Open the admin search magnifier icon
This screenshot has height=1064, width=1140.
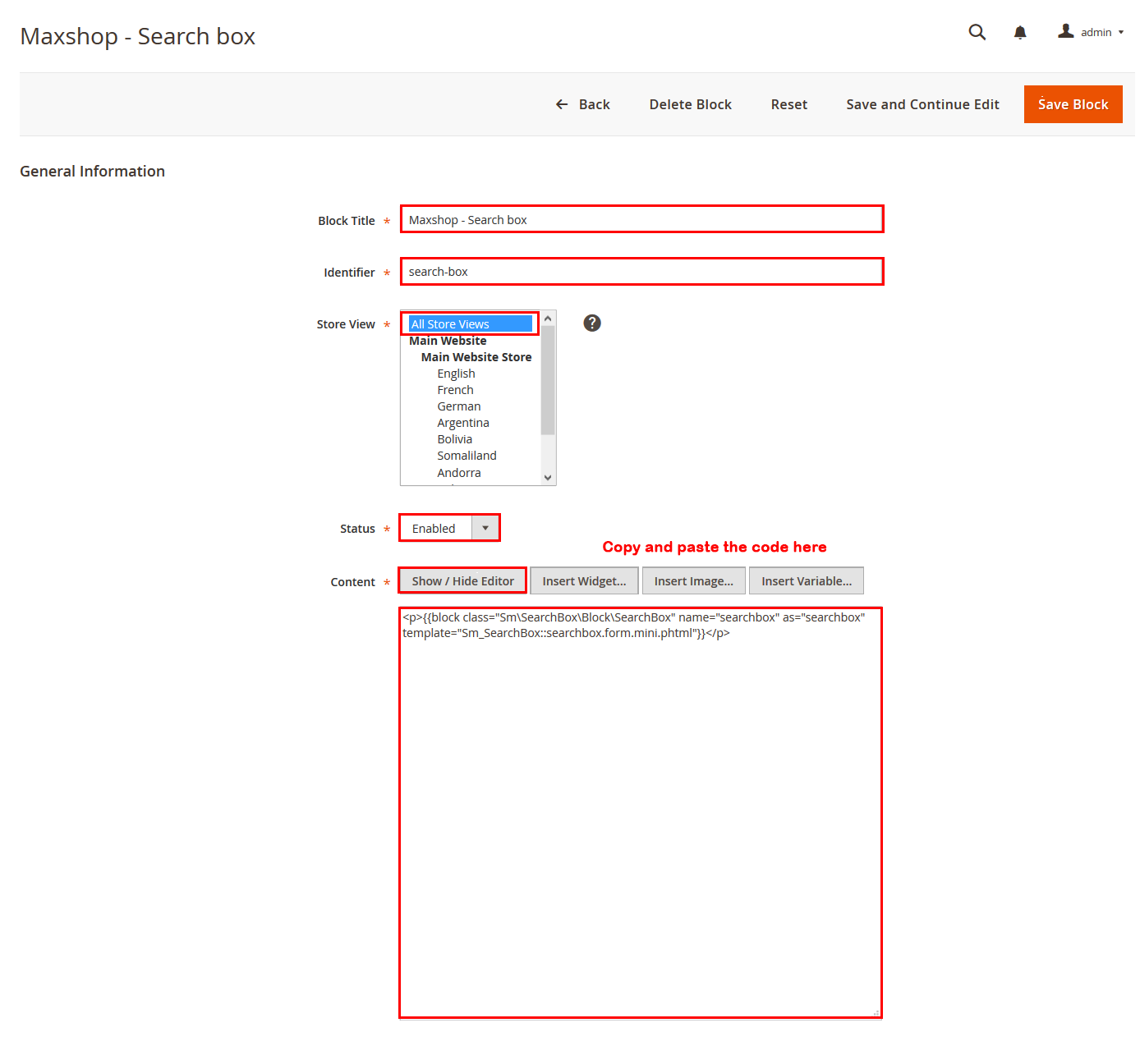point(977,32)
